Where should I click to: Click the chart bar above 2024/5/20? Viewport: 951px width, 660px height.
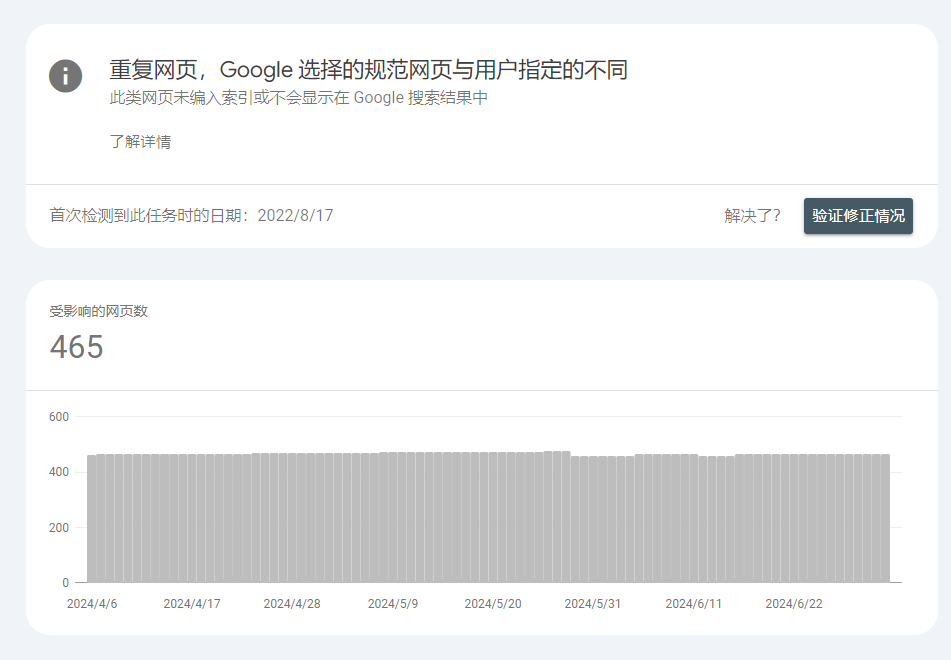point(493,517)
